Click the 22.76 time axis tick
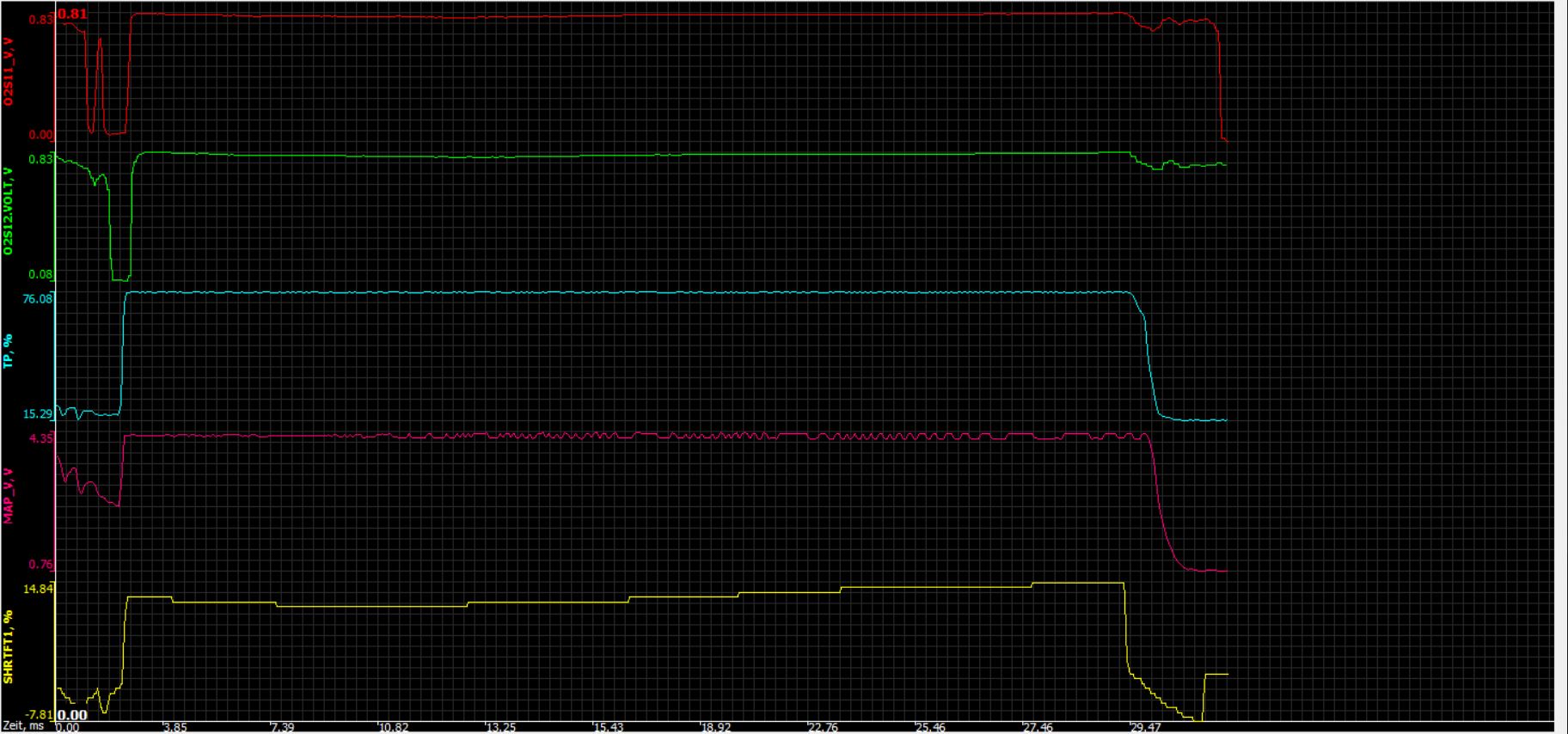The image size is (1568, 734). [823, 727]
